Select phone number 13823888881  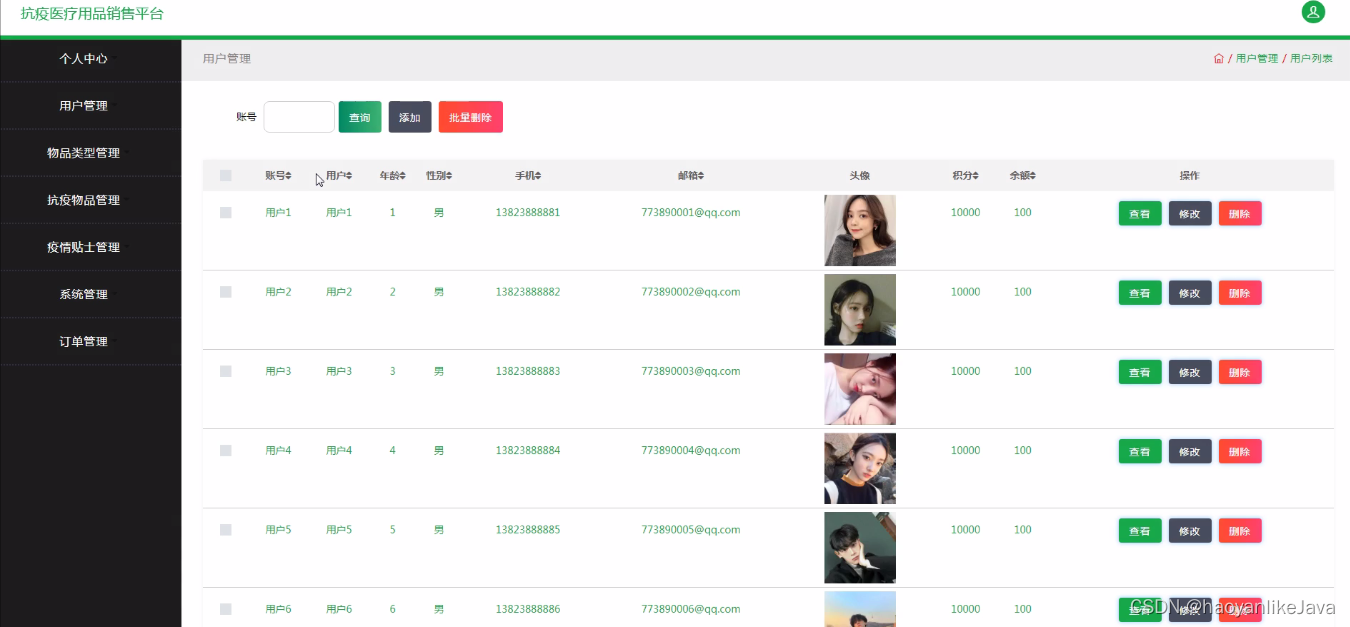[528, 213]
